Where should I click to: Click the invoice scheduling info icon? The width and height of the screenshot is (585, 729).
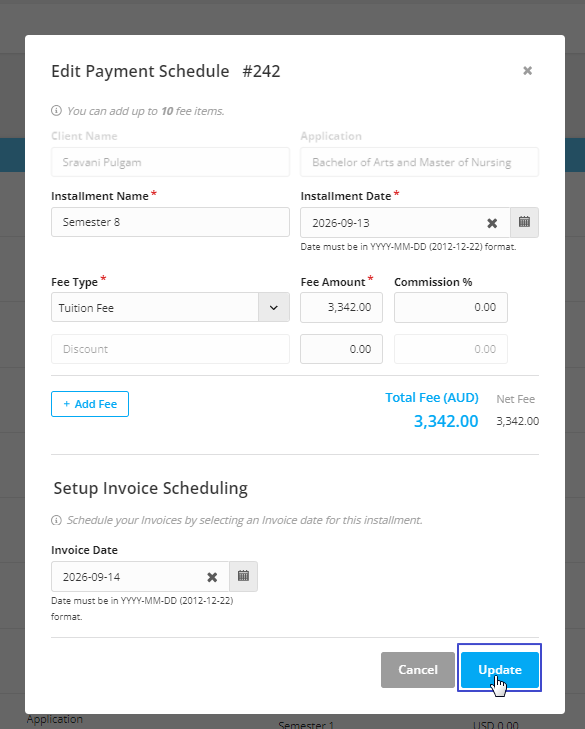coord(56,520)
